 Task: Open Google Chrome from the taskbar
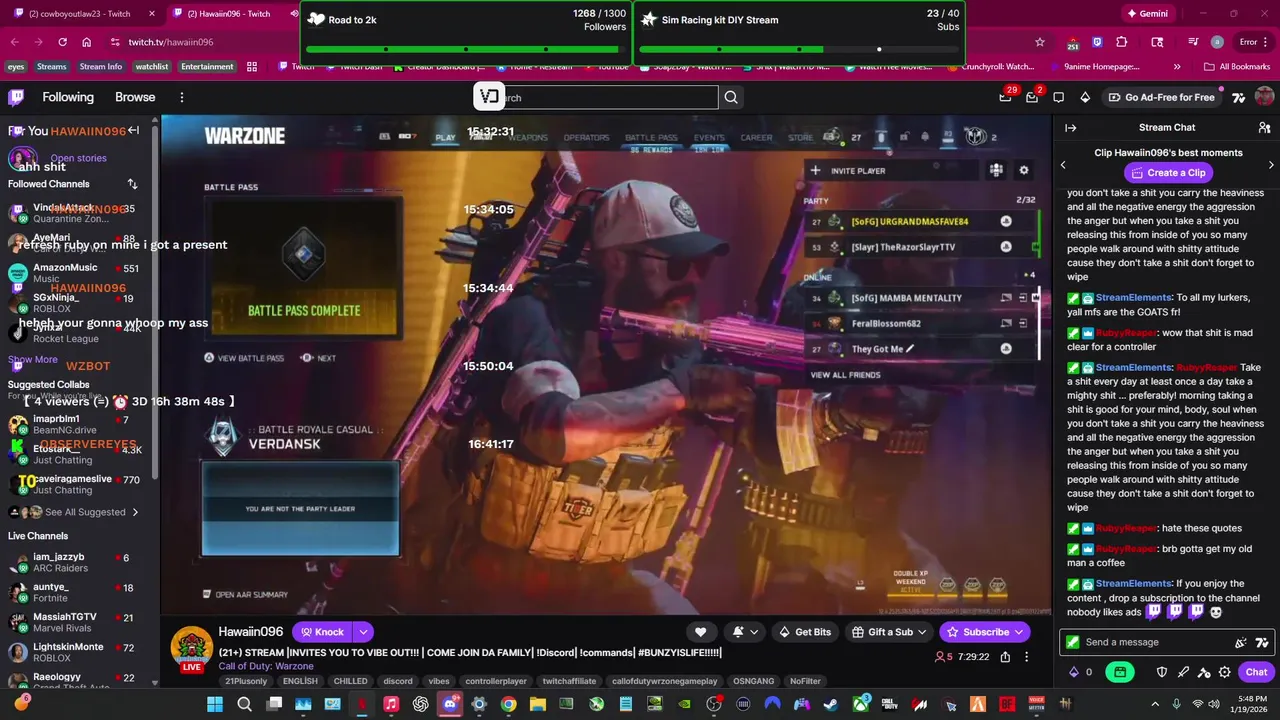point(509,704)
